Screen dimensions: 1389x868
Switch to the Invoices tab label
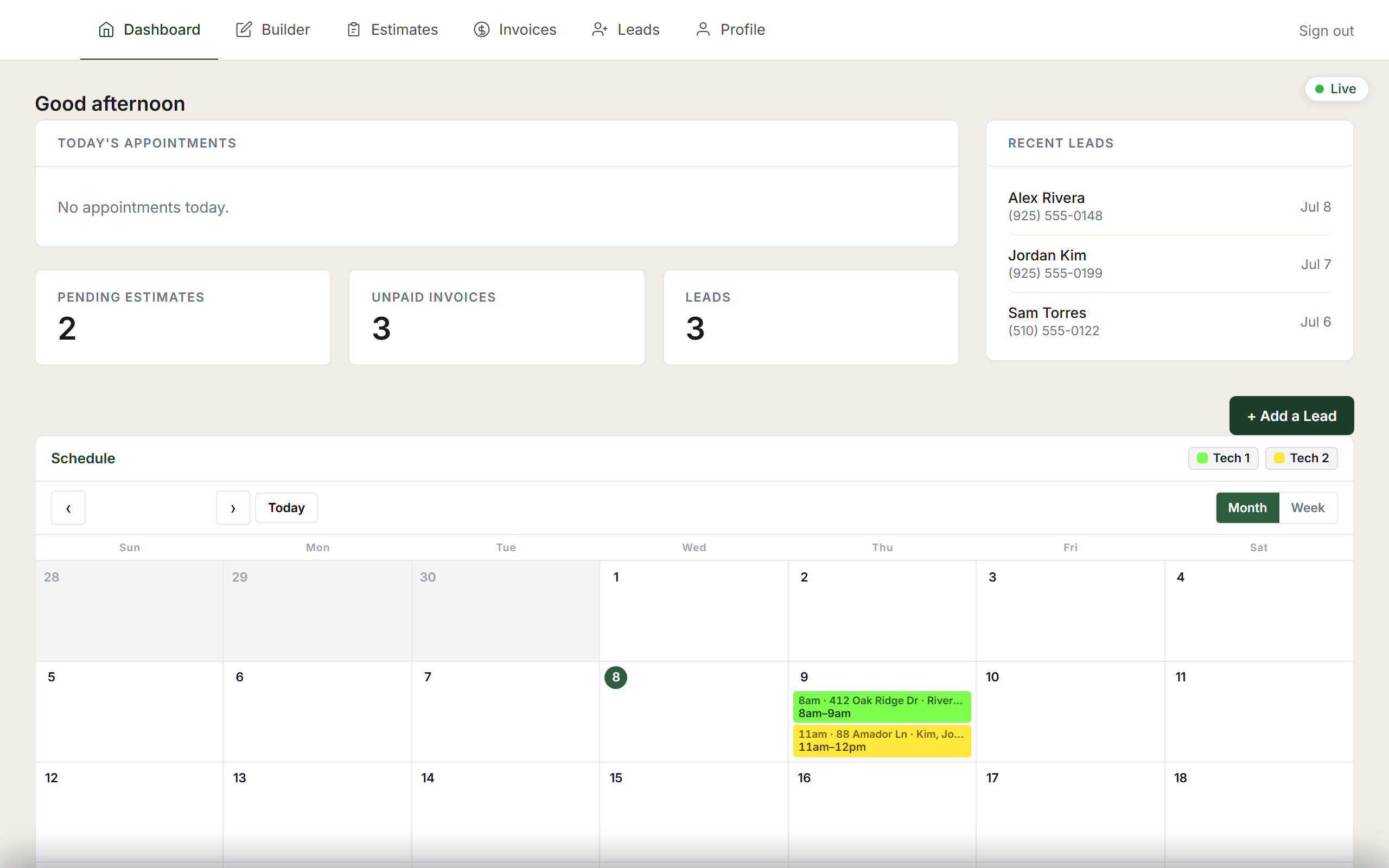click(527, 29)
